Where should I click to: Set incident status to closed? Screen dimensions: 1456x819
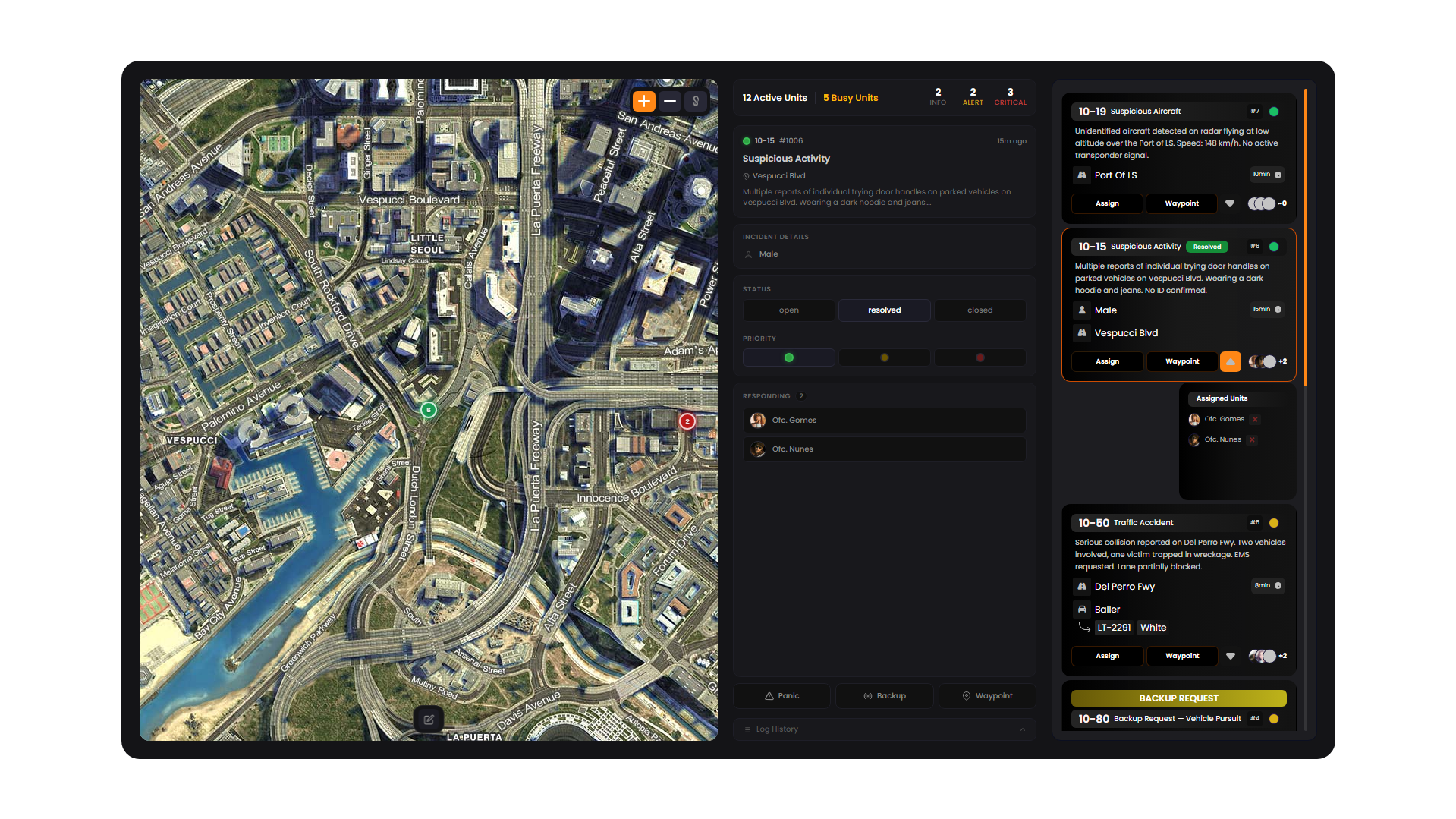980,310
